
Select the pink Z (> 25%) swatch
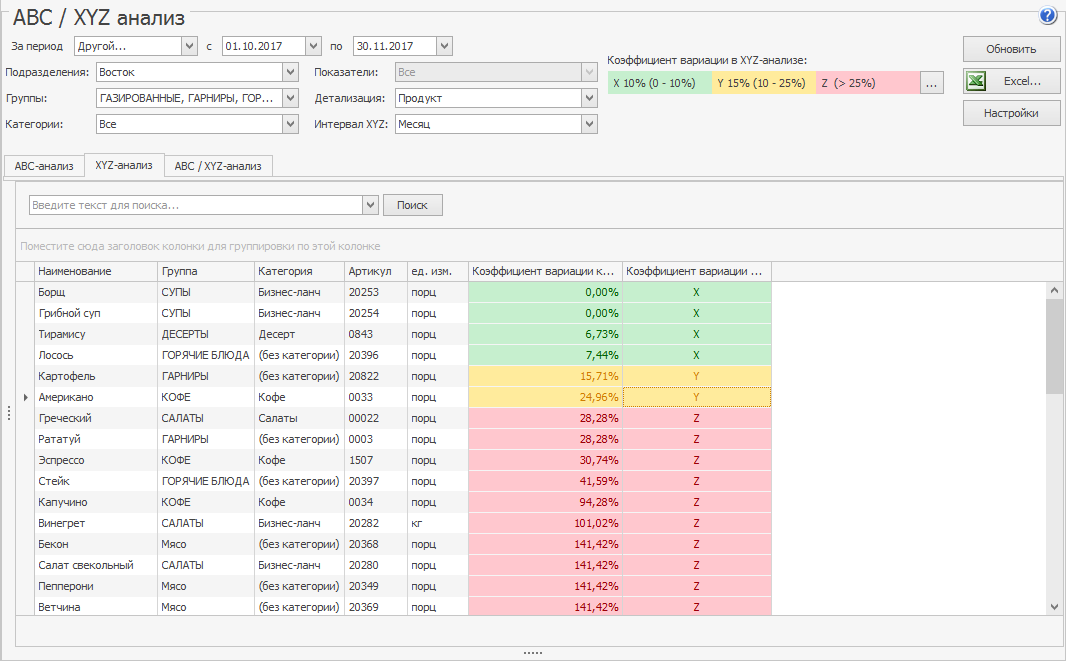click(867, 83)
